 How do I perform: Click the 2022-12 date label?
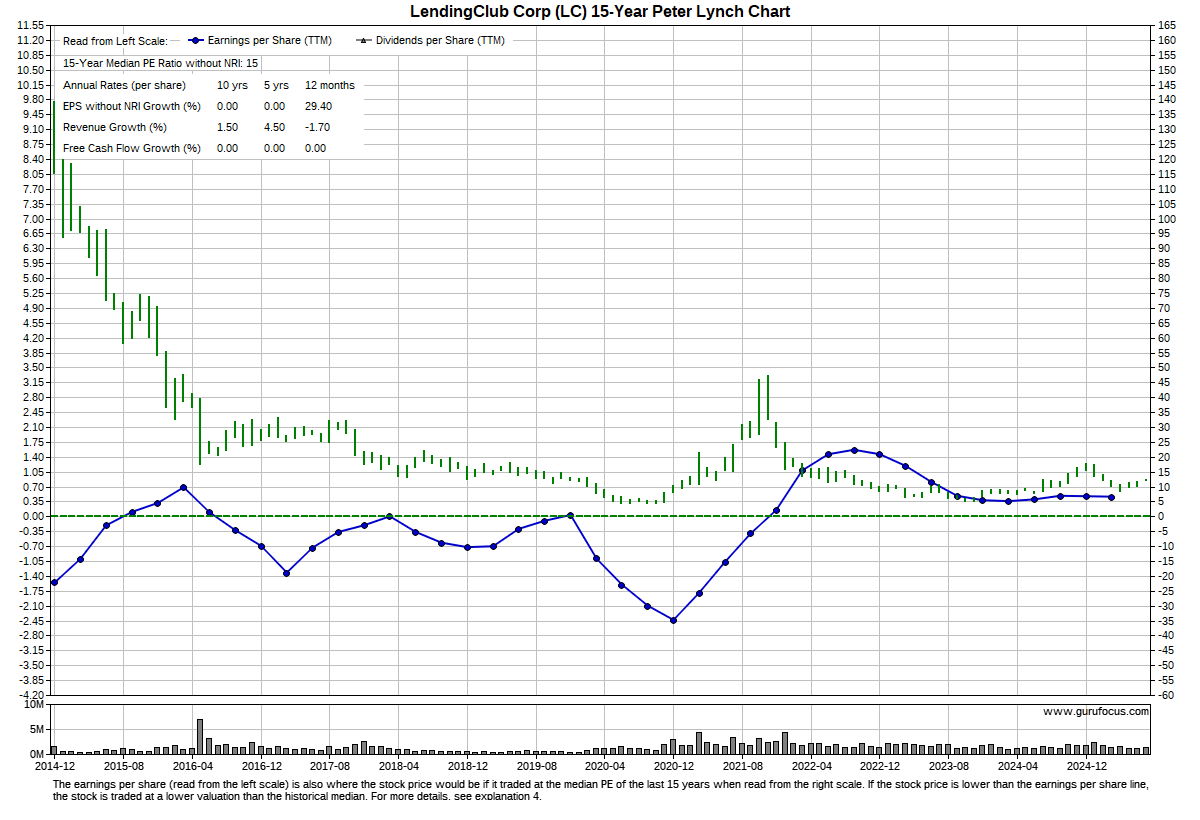879,766
